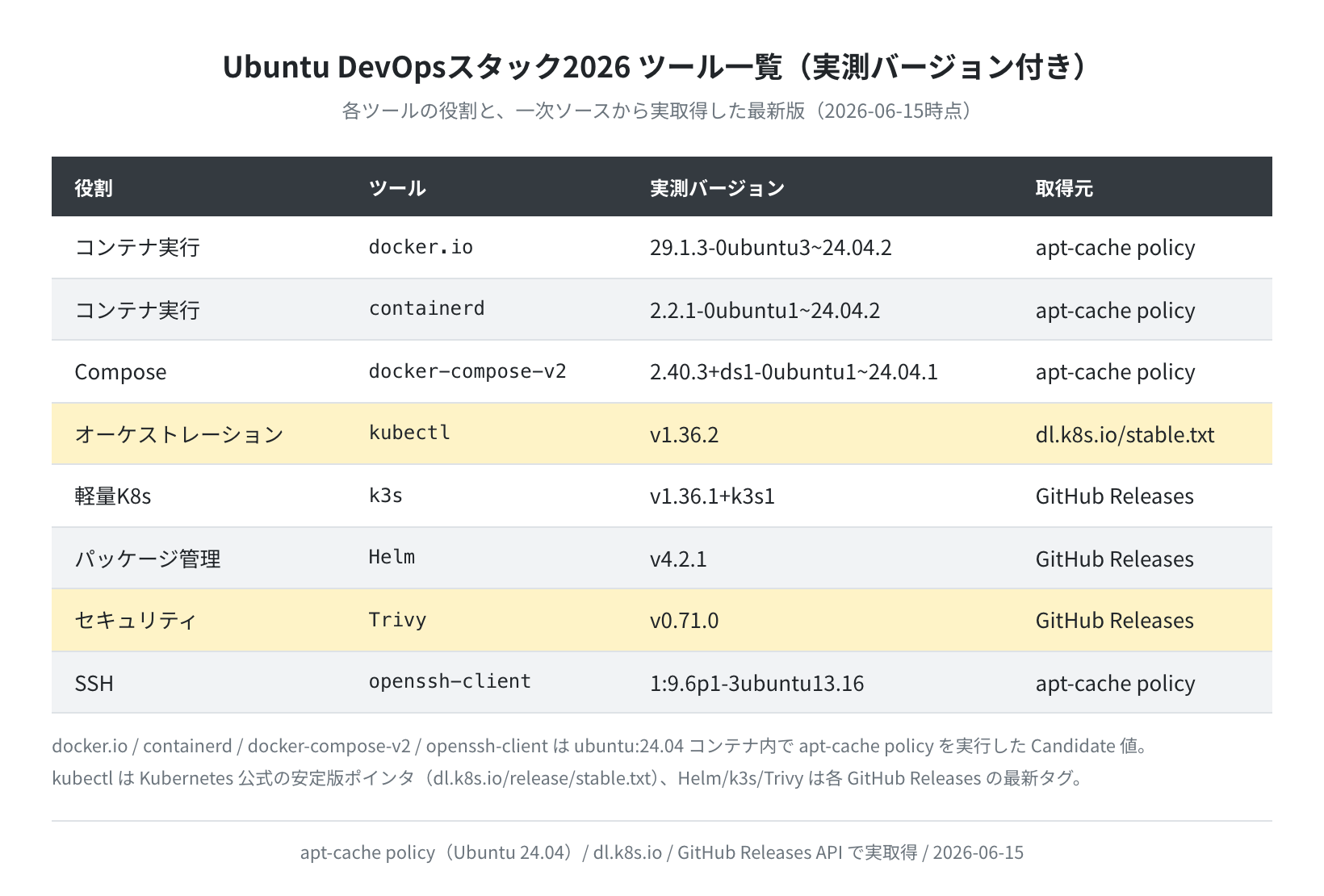This screenshot has height=896, width=1324.
Task: Select version 'v4.2.1'
Action: (678, 559)
